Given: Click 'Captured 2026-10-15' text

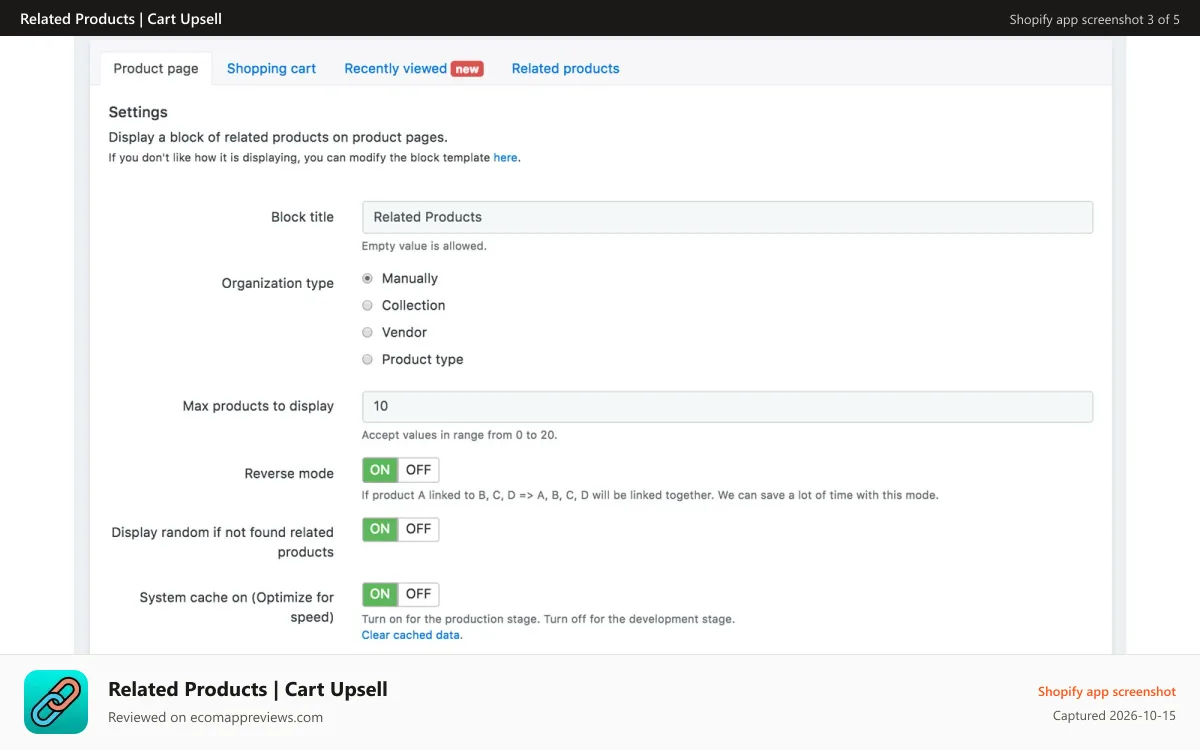Looking at the screenshot, I should click(1114, 716).
